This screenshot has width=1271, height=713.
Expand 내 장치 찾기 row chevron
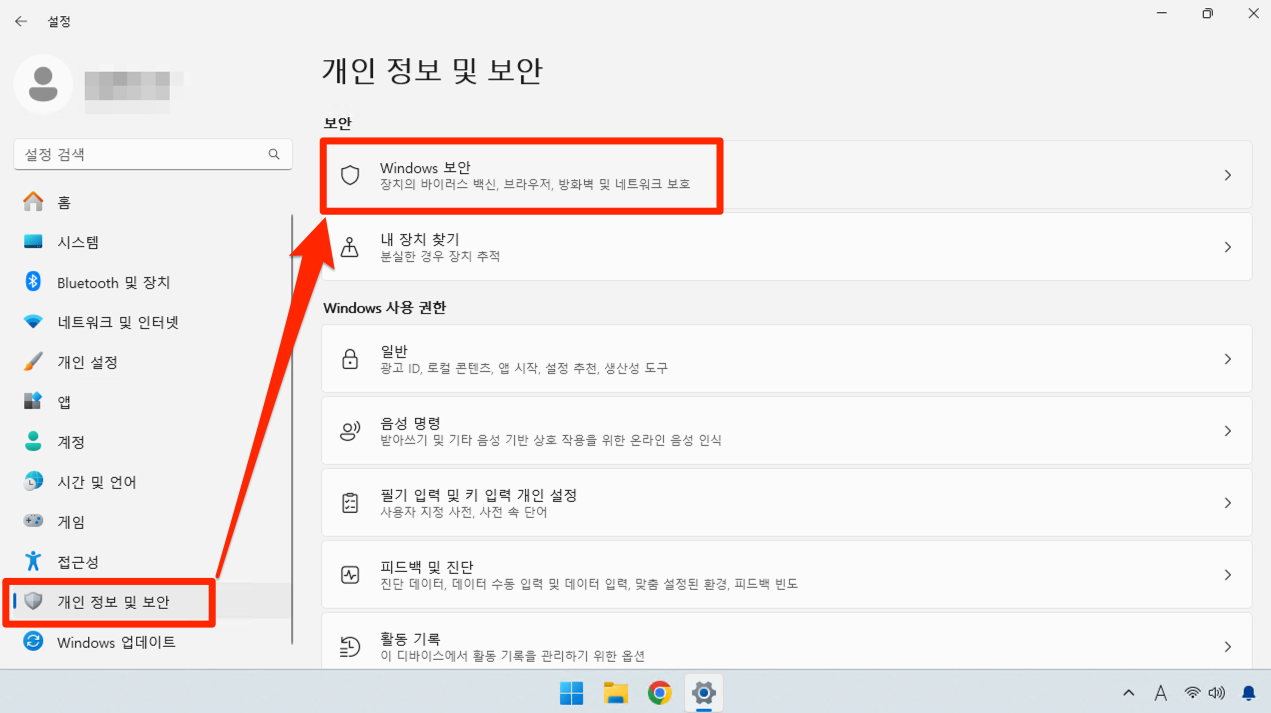(1228, 247)
